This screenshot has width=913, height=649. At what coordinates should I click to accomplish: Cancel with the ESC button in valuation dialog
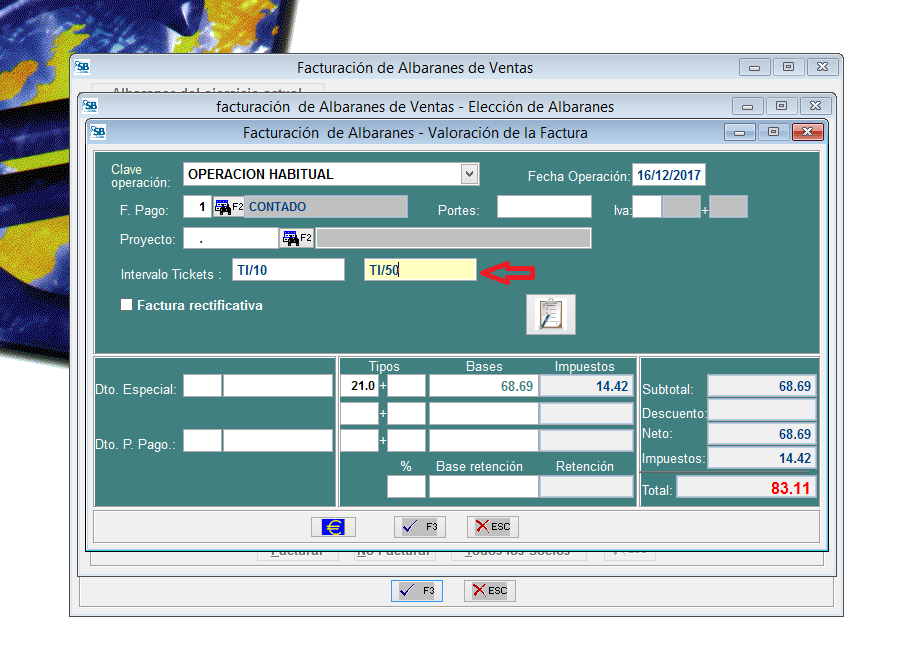click(494, 526)
